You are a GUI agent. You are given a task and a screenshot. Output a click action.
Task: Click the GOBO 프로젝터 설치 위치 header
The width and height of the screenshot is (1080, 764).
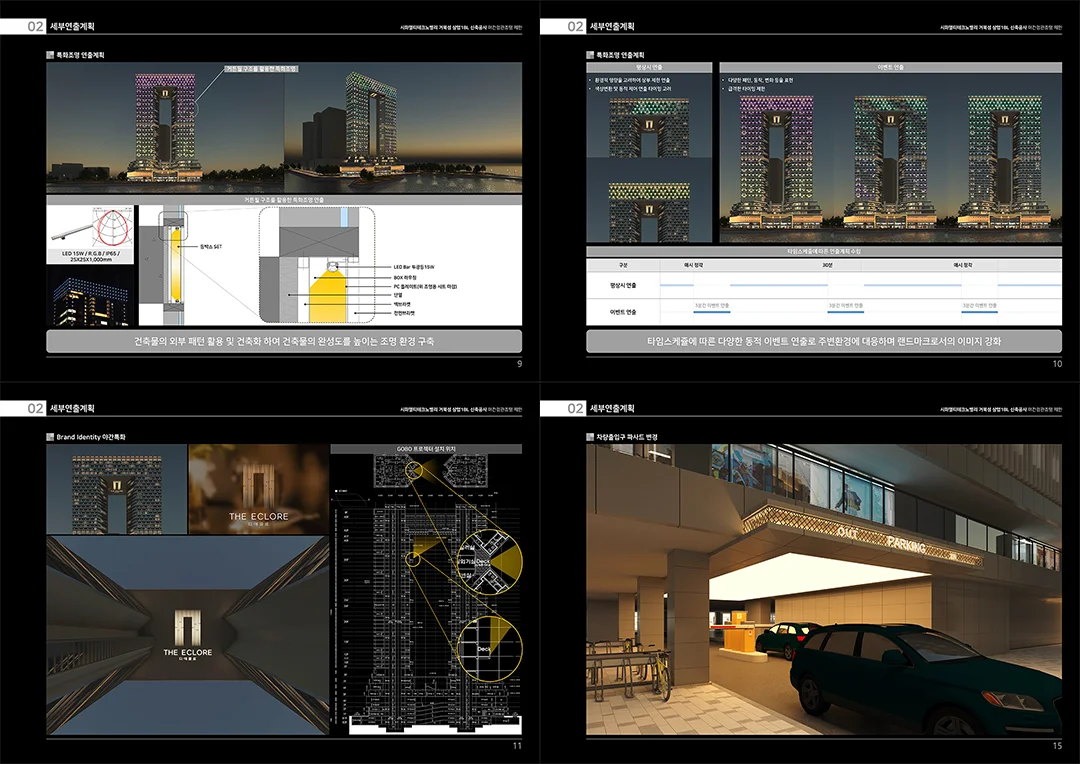point(427,449)
